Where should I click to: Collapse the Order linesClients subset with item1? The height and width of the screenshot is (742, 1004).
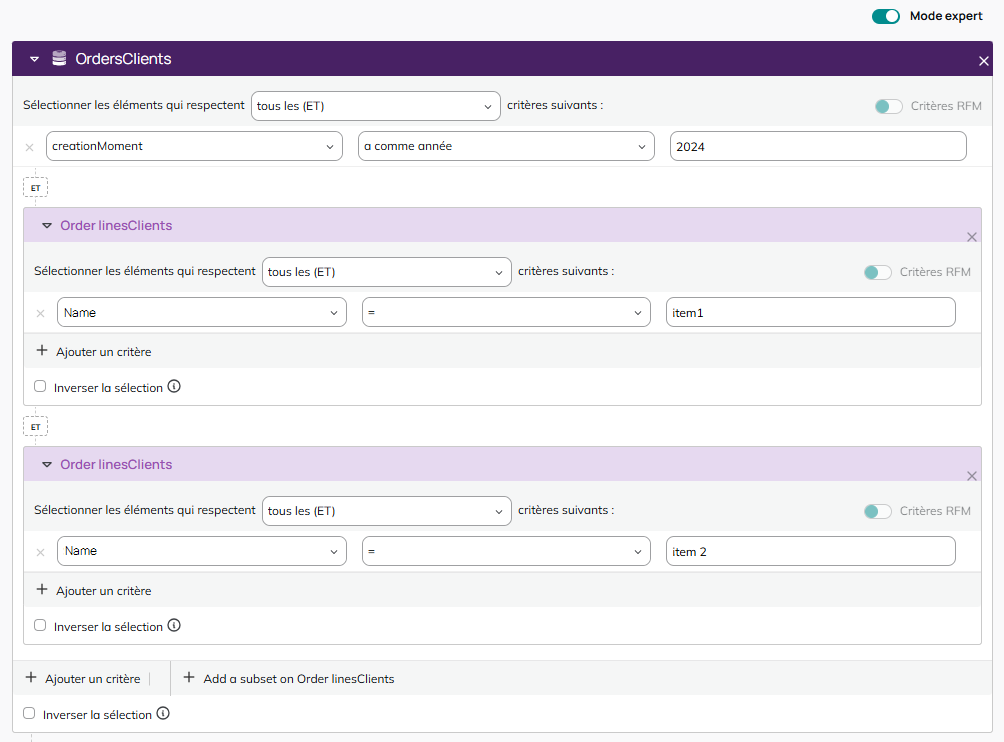coord(47,225)
